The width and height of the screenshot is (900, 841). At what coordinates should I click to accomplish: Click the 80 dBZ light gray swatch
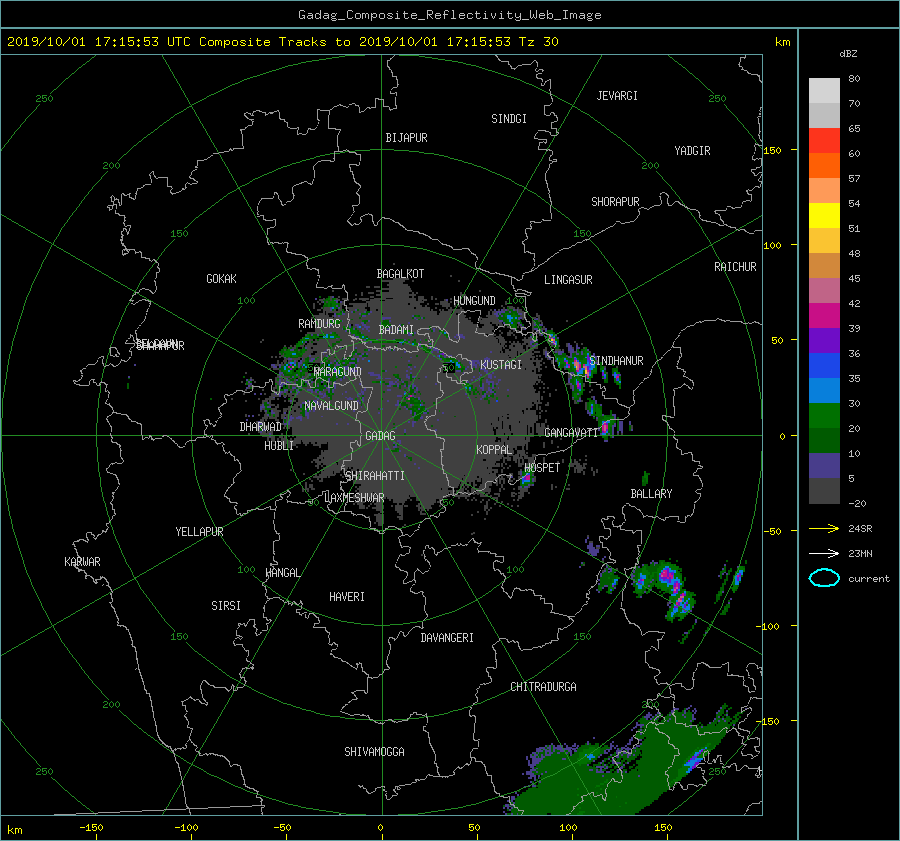pyautogui.click(x=824, y=91)
